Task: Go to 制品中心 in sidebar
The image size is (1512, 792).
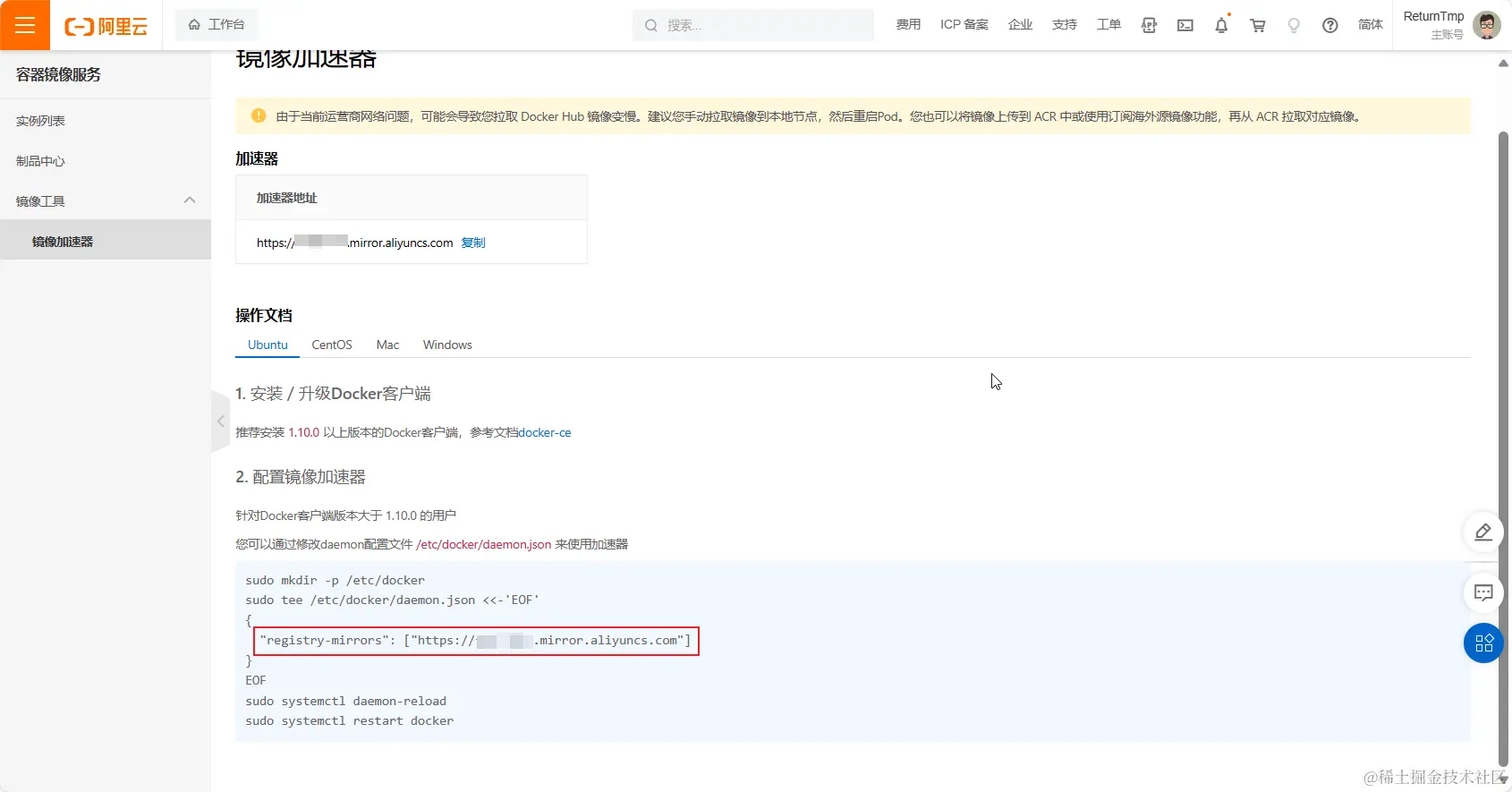Action: click(40, 161)
